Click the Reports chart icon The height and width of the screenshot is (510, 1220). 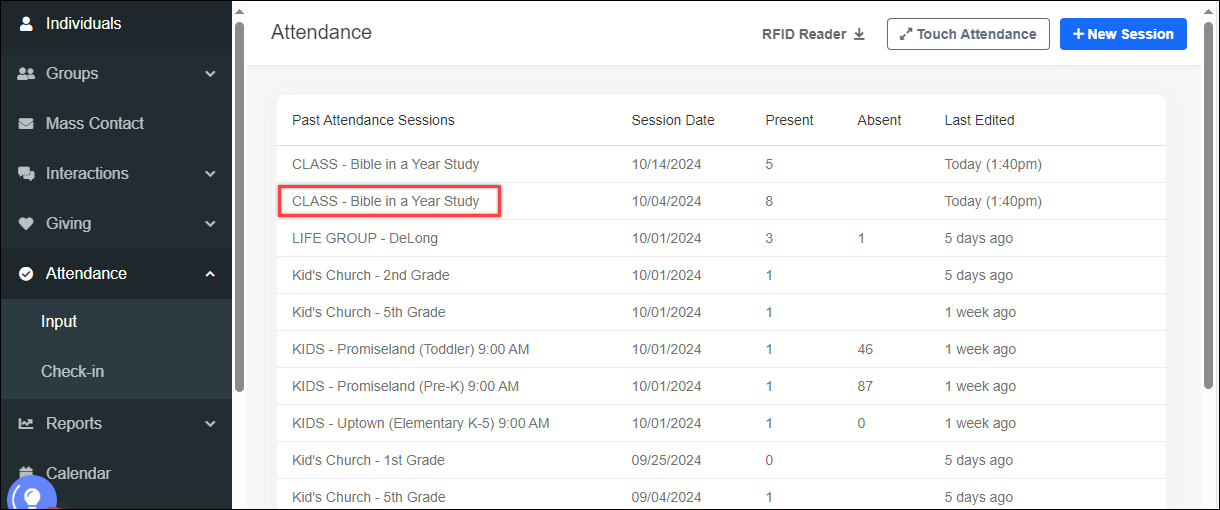27,423
